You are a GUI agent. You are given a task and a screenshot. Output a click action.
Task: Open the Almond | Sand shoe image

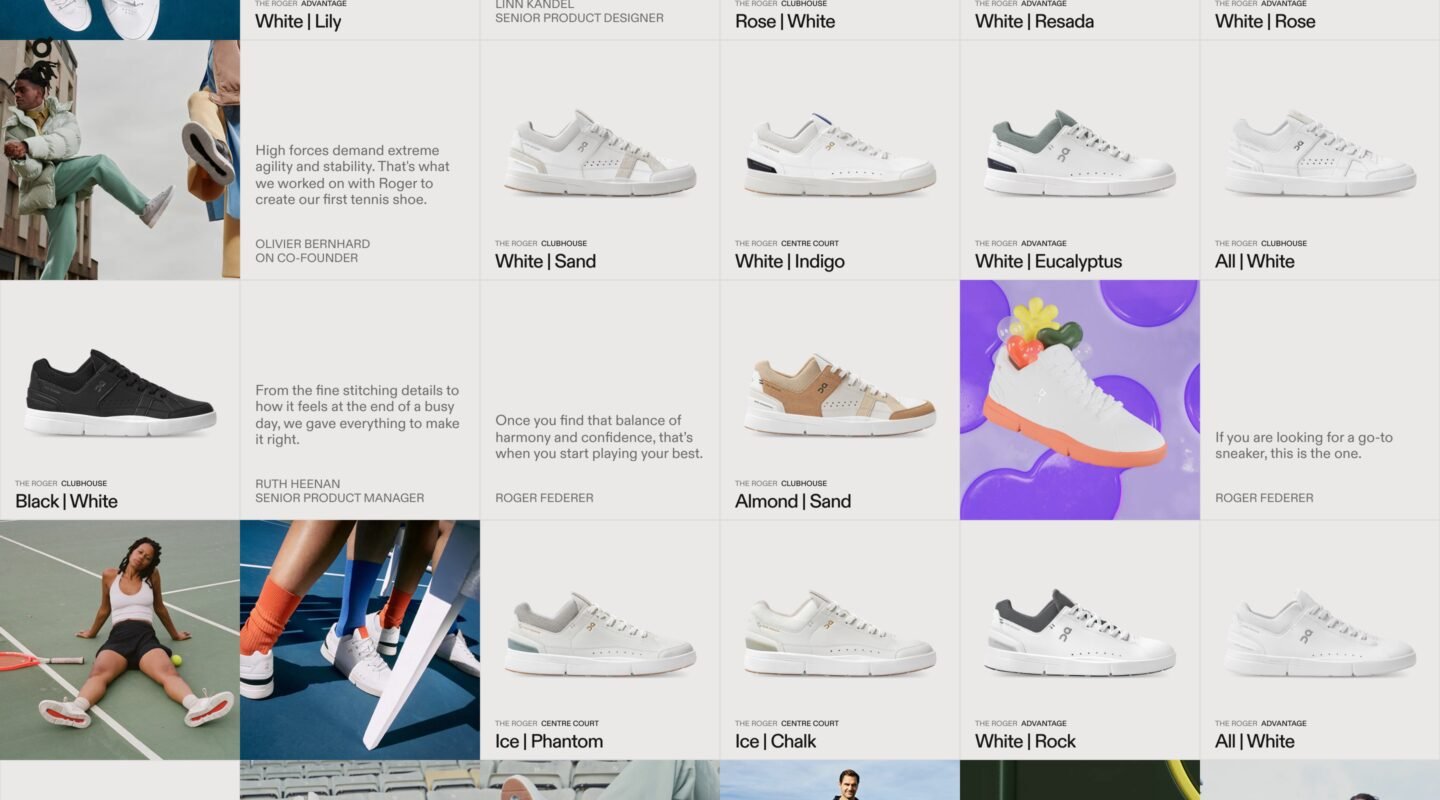point(840,394)
